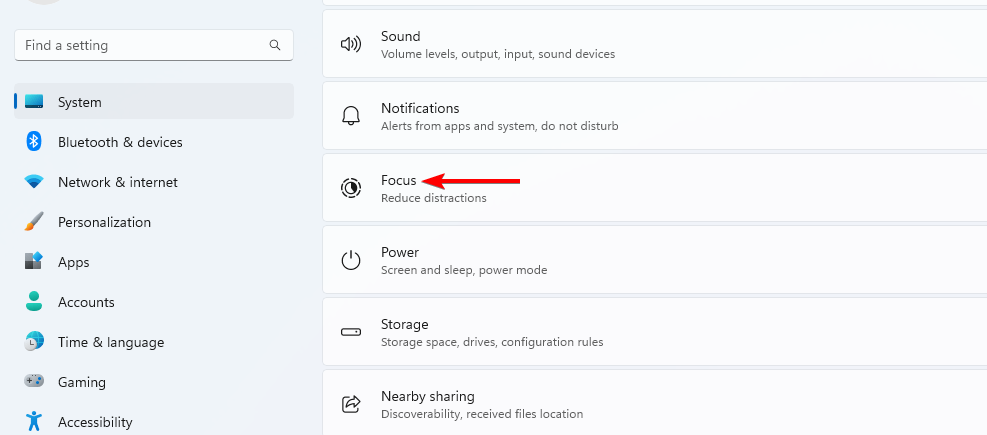The image size is (987, 435).
Task: Click the Storage drive icon
Action: 351,332
